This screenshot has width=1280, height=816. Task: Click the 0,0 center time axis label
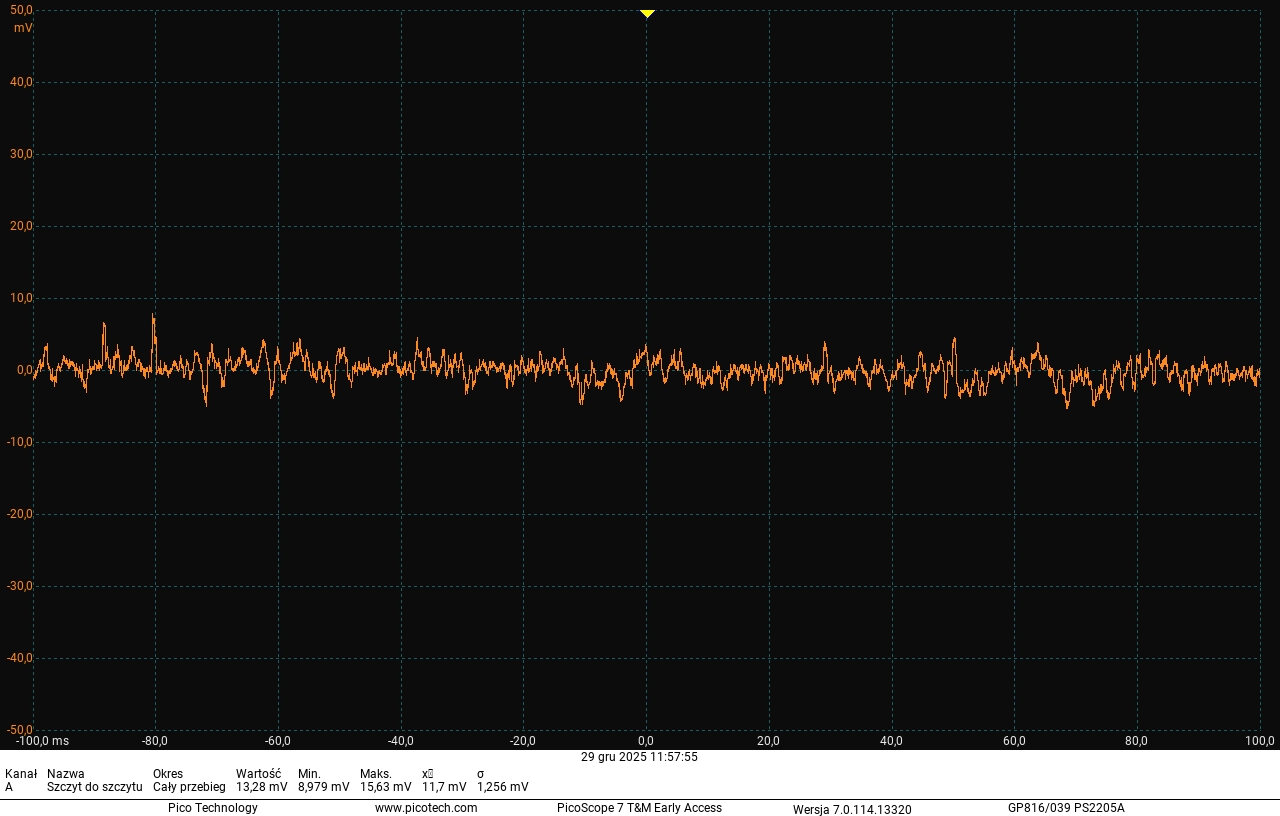point(647,741)
